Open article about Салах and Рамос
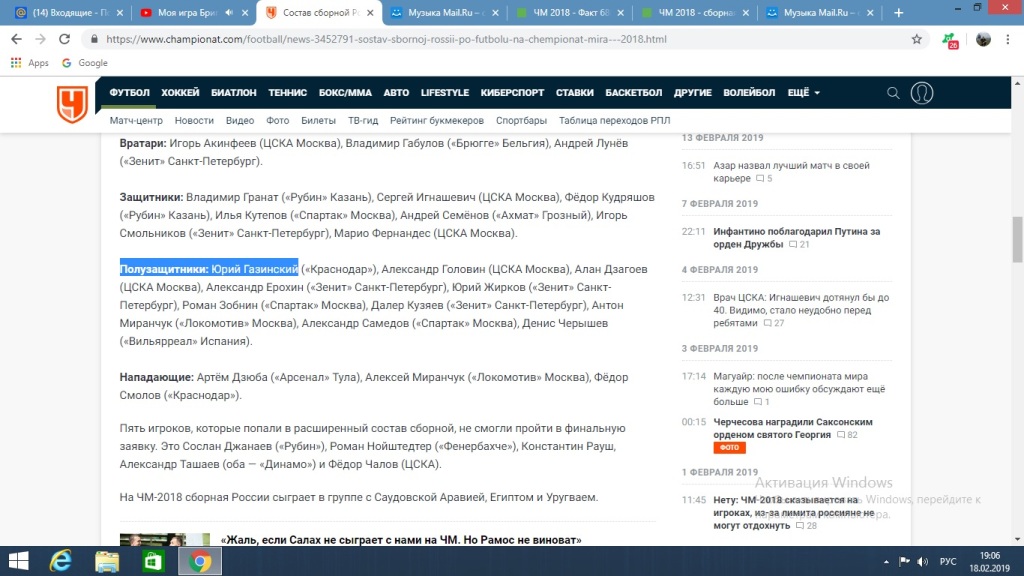Image resolution: width=1024 pixels, height=576 pixels. pyautogui.click(x=401, y=540)
